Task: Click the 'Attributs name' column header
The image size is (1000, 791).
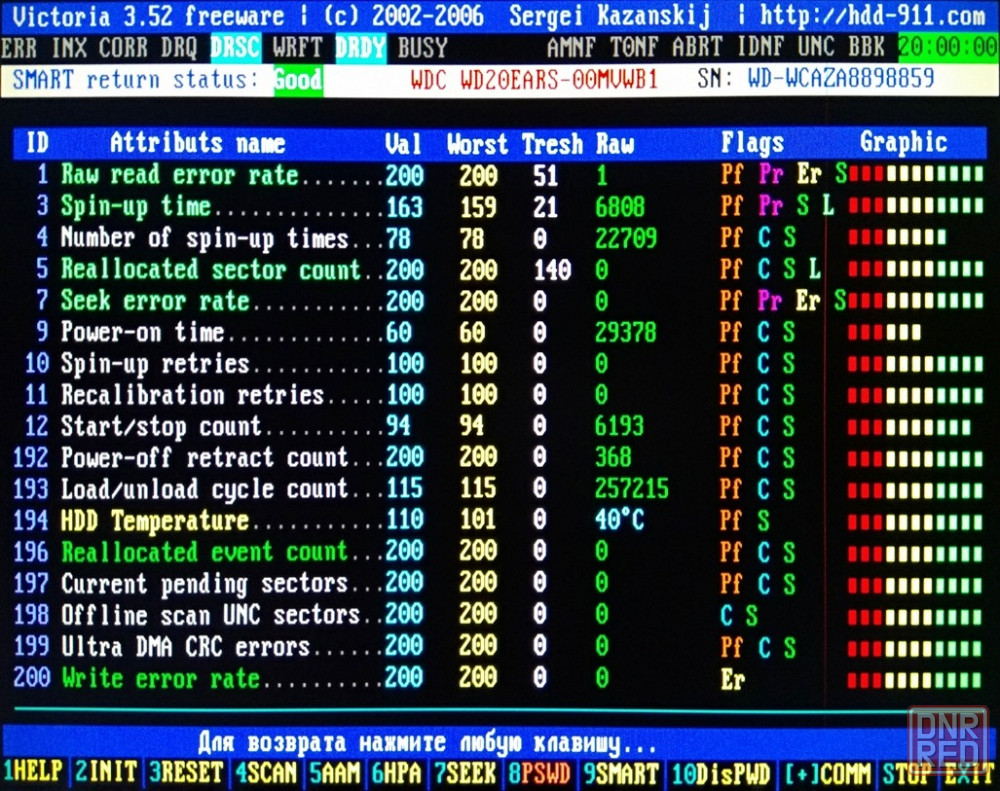Action: pos(197,143)
